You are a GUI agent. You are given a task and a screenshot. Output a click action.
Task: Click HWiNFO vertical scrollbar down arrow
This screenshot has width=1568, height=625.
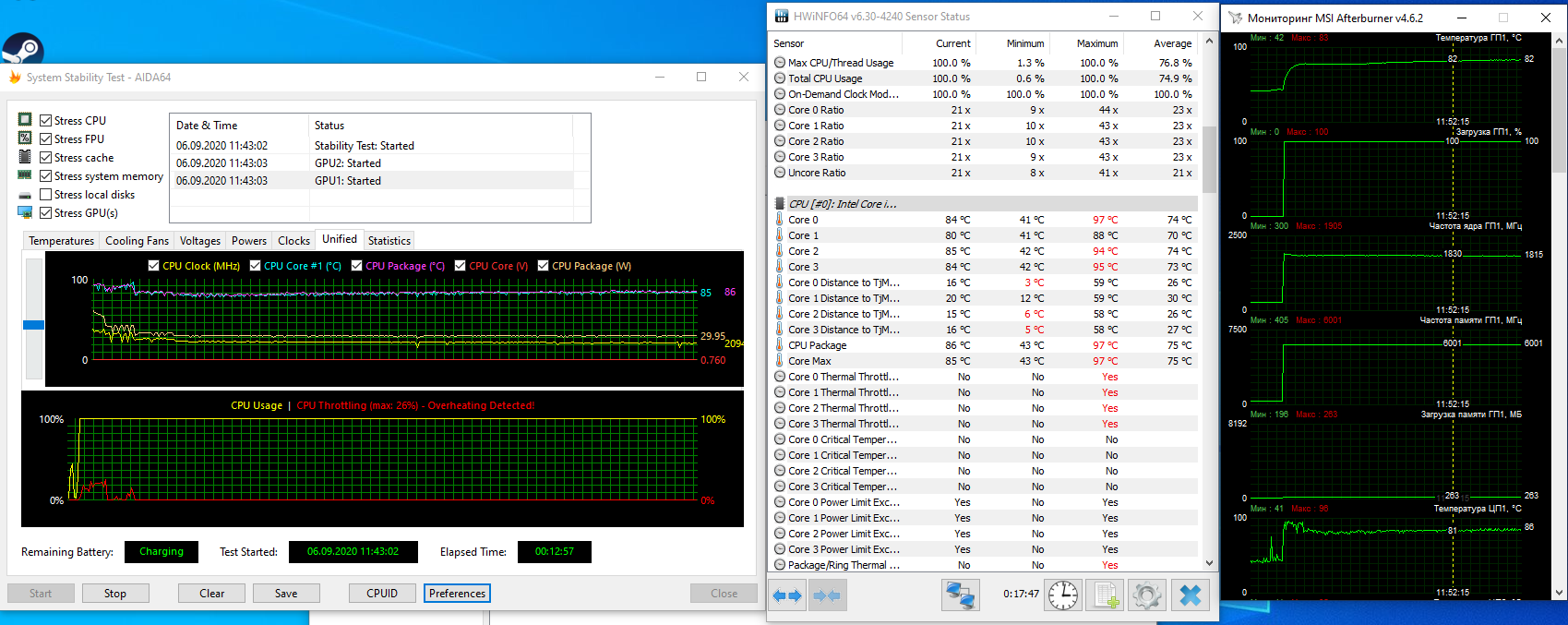[x=1209, y=563]
